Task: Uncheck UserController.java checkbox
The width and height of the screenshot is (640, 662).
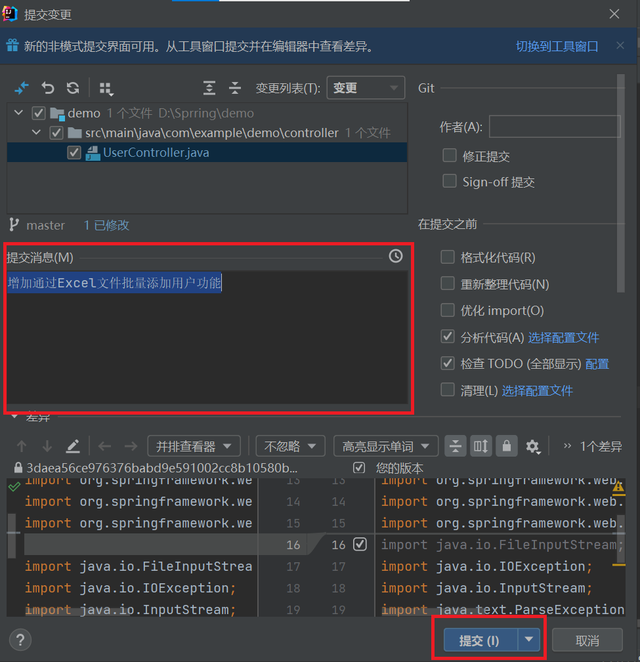Action: pos(74,152)
